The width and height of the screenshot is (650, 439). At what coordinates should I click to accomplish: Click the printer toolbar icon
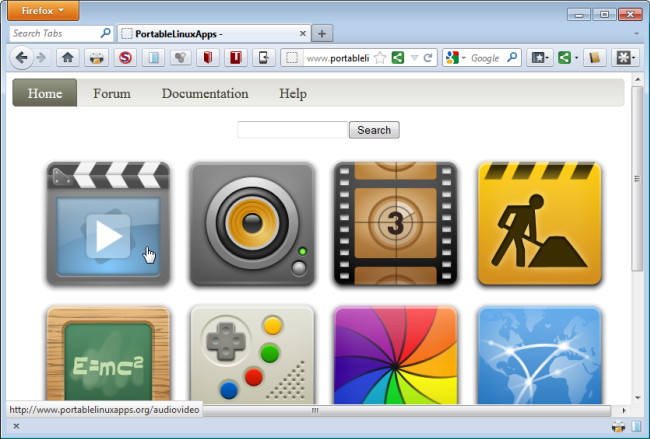point(97,58)
